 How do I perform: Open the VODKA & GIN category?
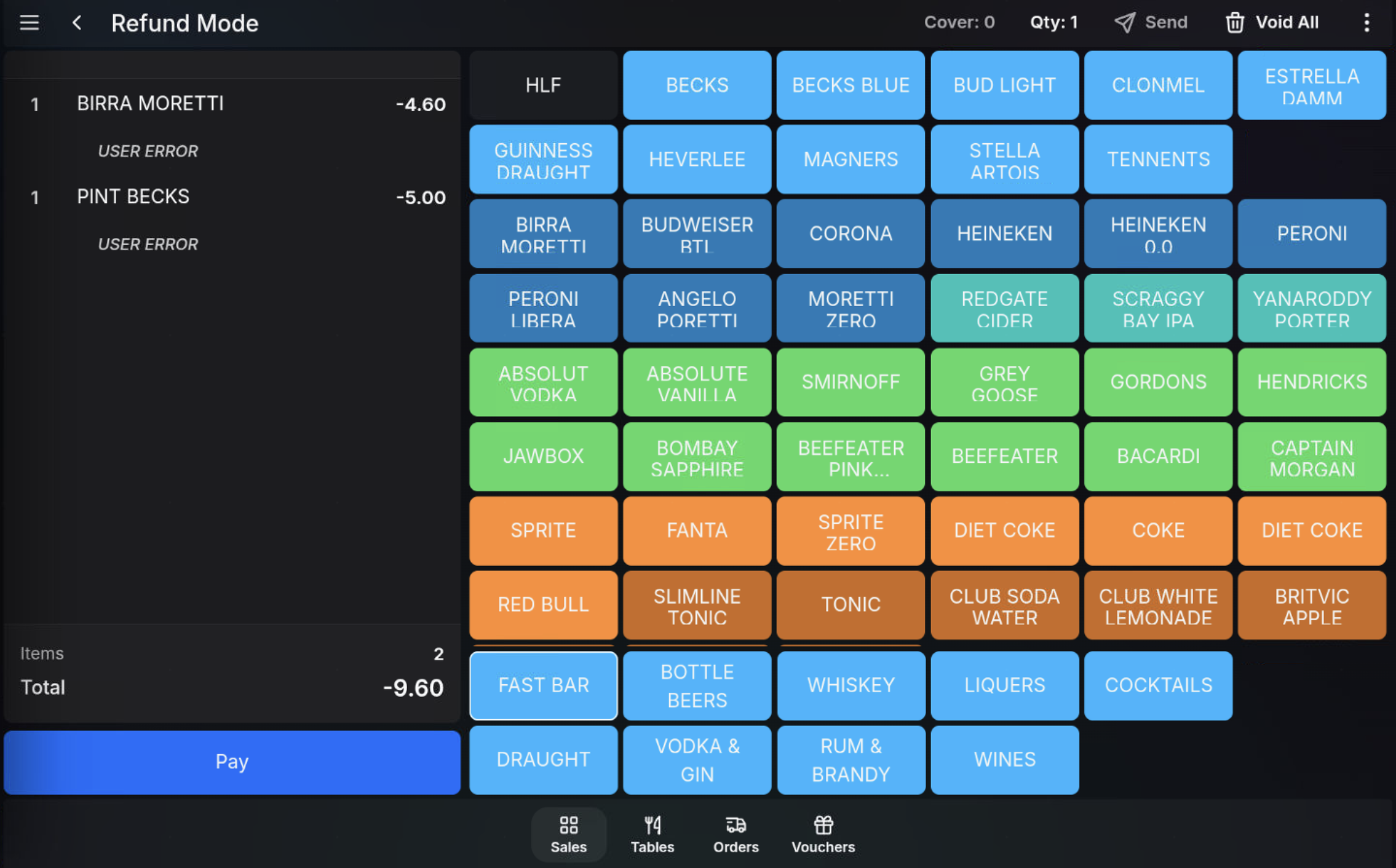click(697, 760)
